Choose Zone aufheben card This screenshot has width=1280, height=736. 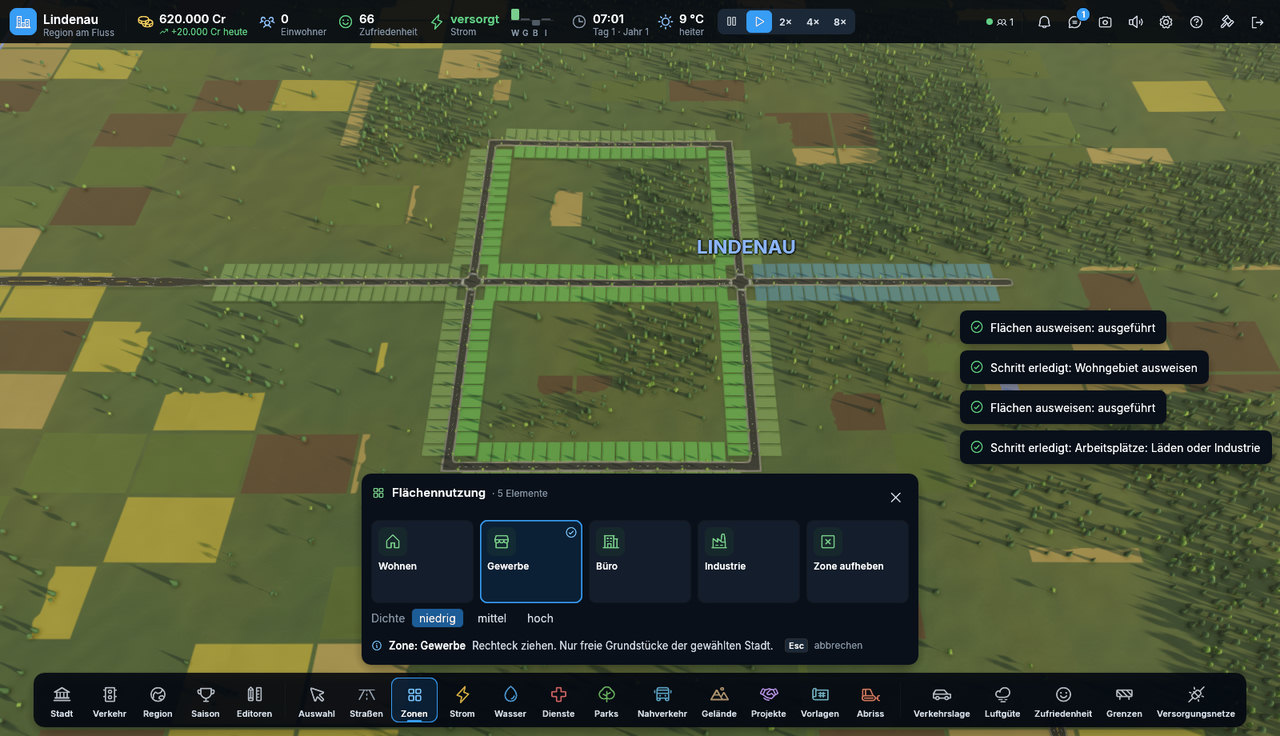coord(858,561)
